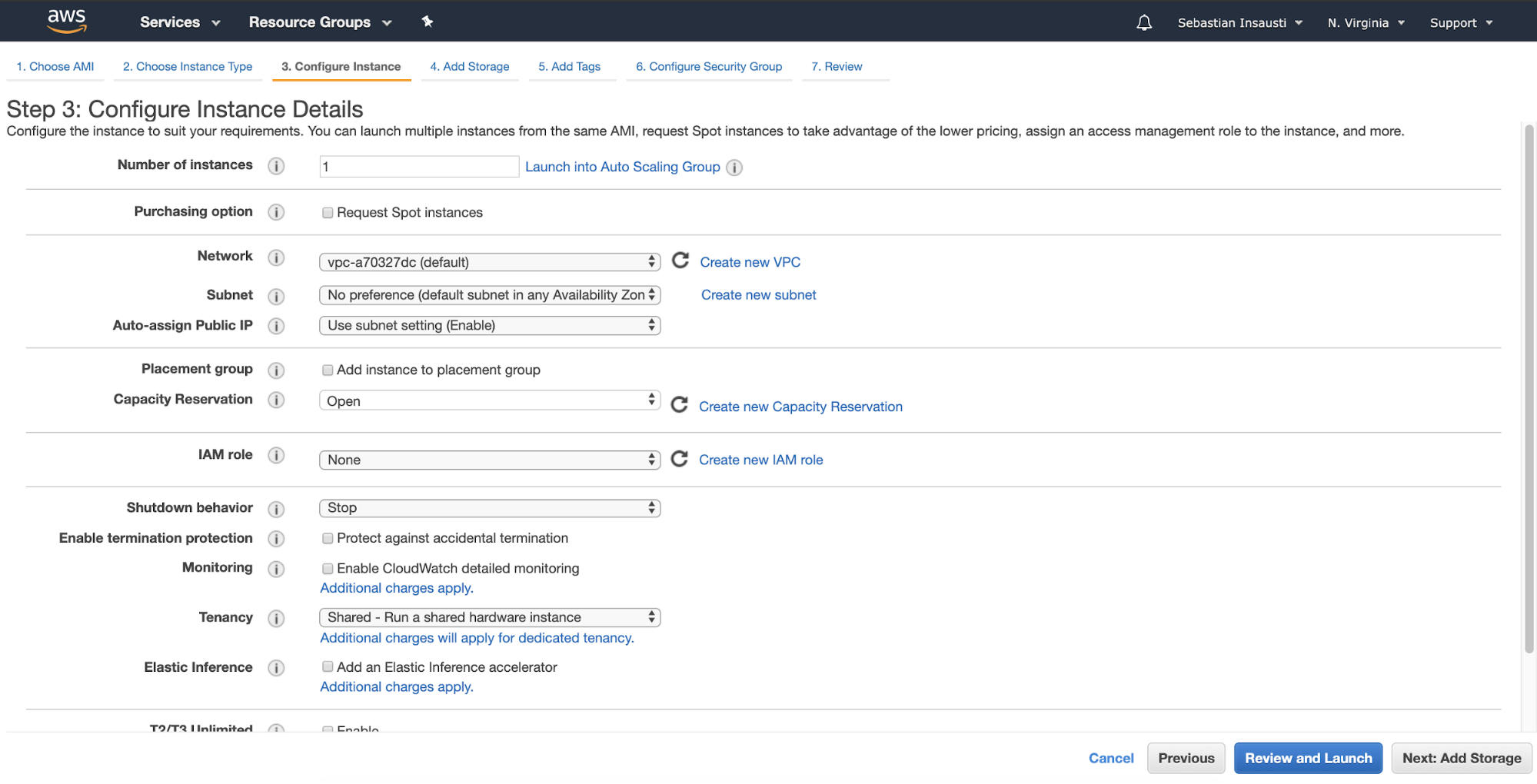Open dedicated tenancy additional charges link
This screenshot has height=784, width=1537.
[477, 638]
